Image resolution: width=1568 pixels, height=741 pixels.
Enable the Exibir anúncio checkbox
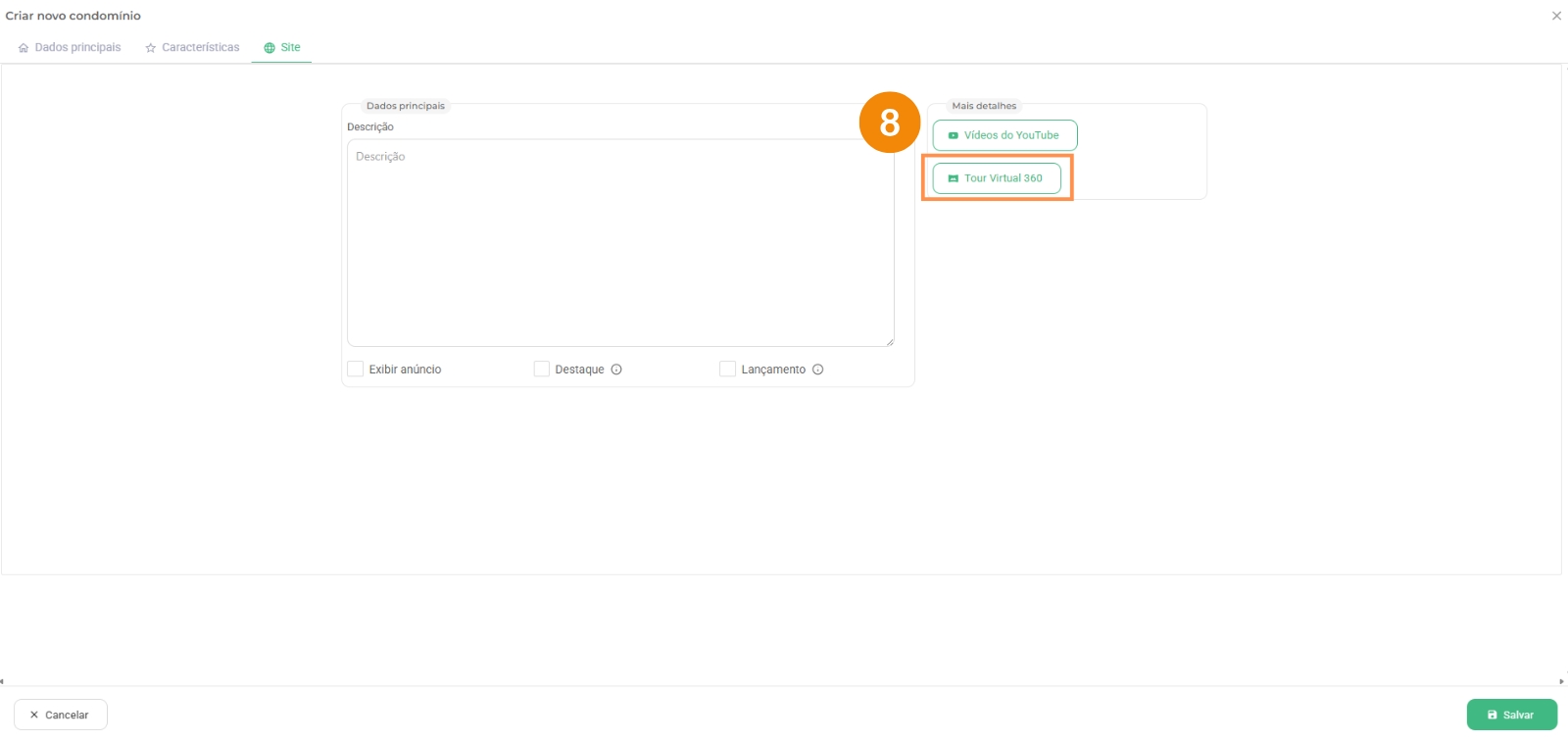(356, 370)
